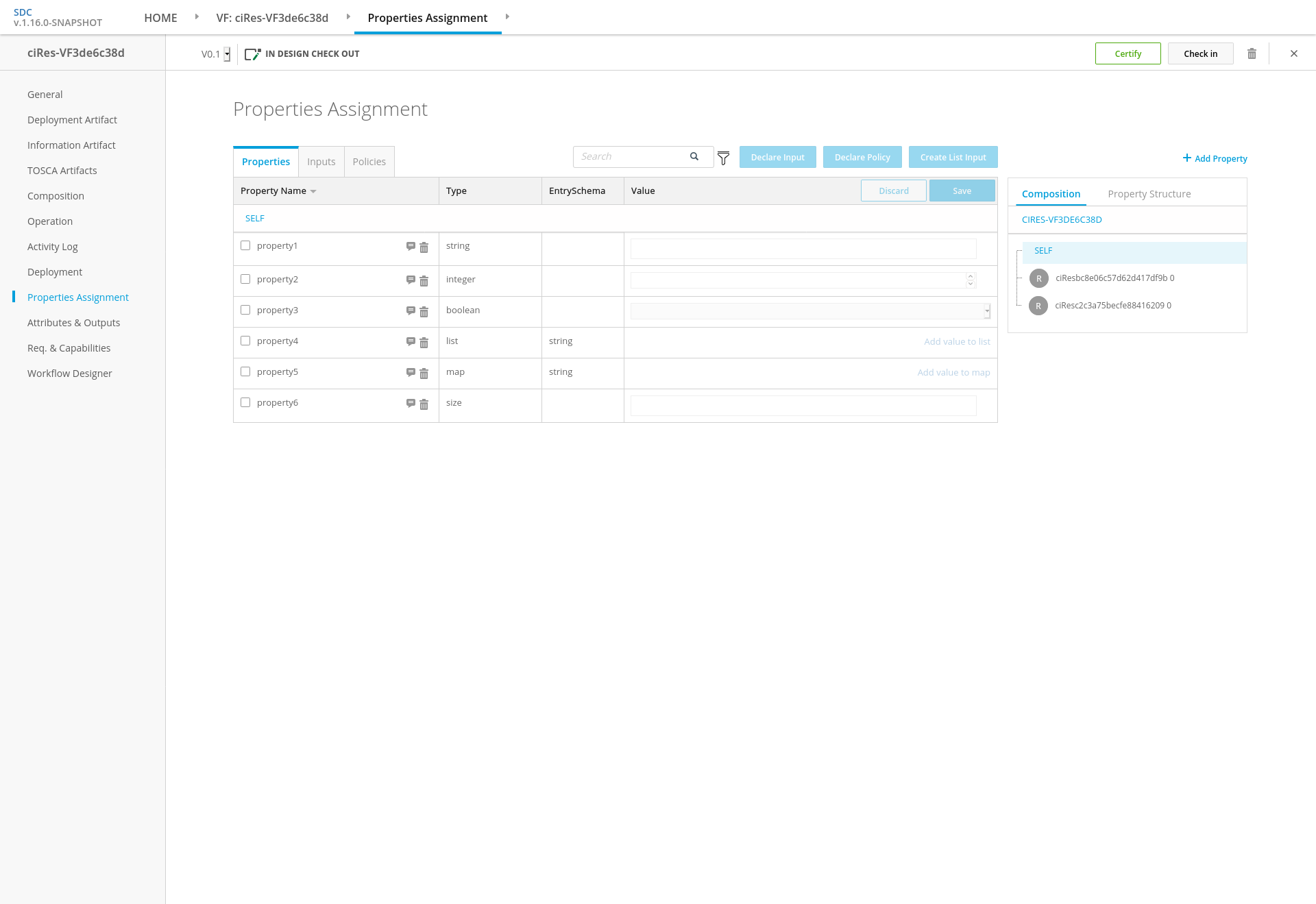Click the top toolbar delete trash icon
The image size is (1316, 904).
pos(1252,53)
